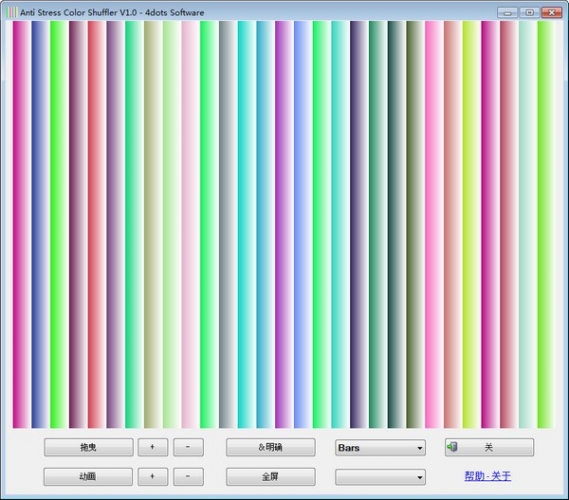Click the app icon in title bar
This screenshot has width=569, height=500.
tap(11, 12)
